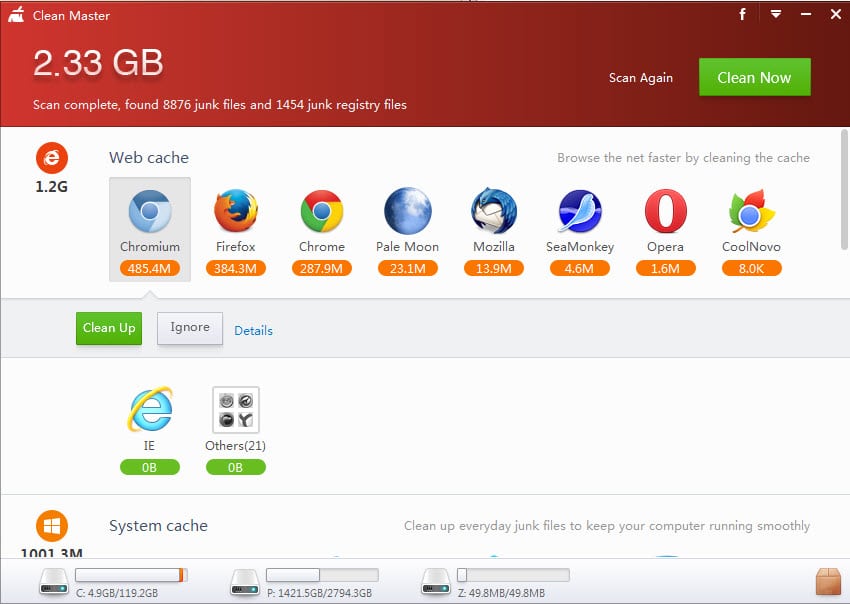850x604 pixels.
Task: Click the C: drive icon
Action: [x=54, y=582]
